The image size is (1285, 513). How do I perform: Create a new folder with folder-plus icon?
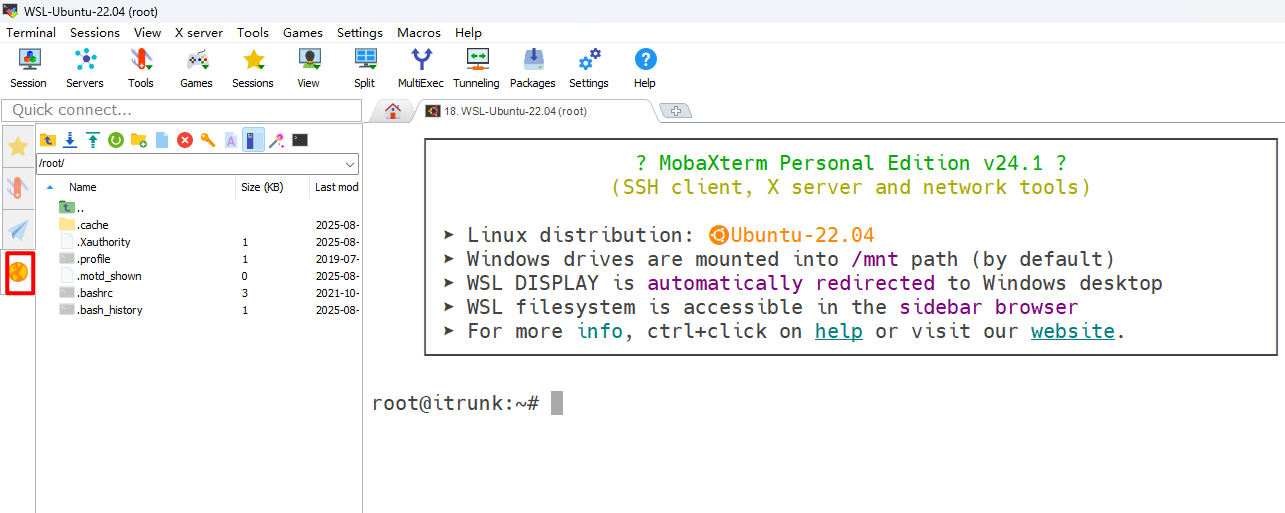pos(139,140)
